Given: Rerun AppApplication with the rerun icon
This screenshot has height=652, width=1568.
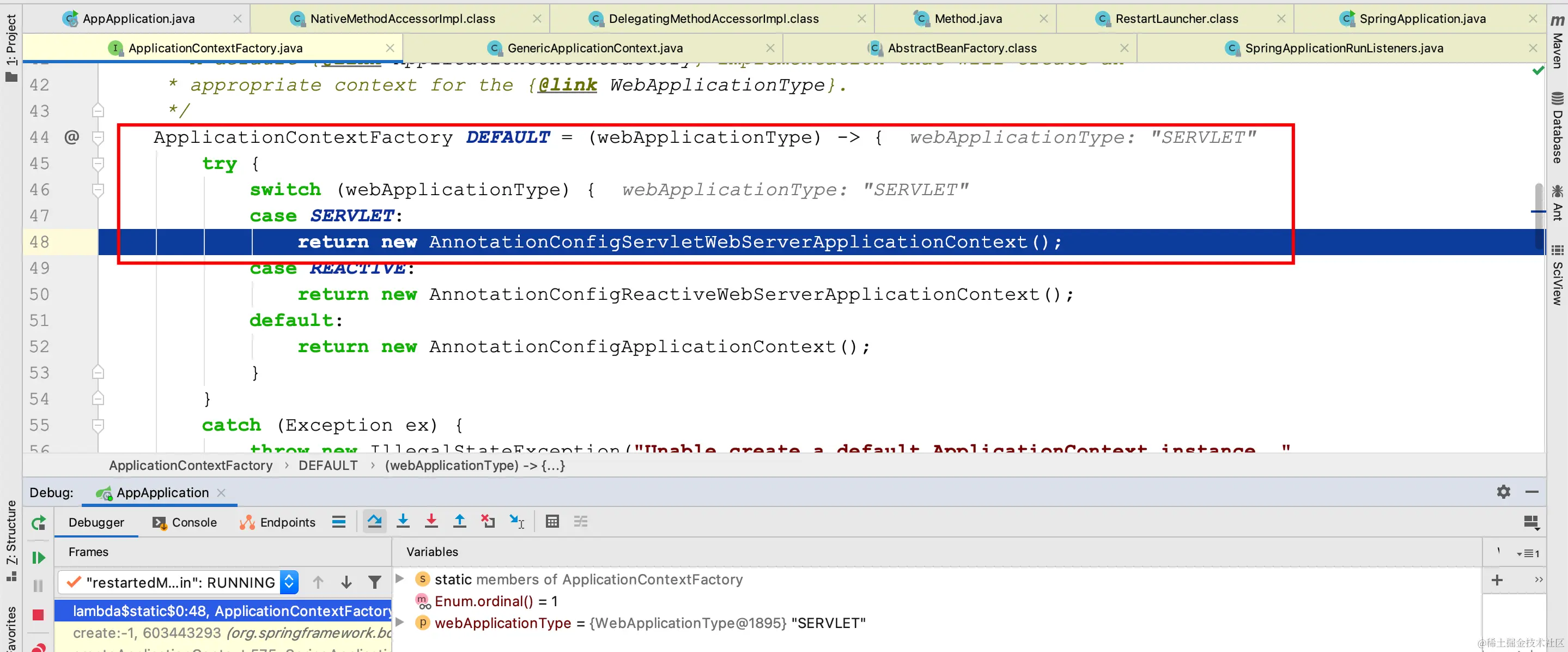Looking at the screenshot, I should pos(38,523).
